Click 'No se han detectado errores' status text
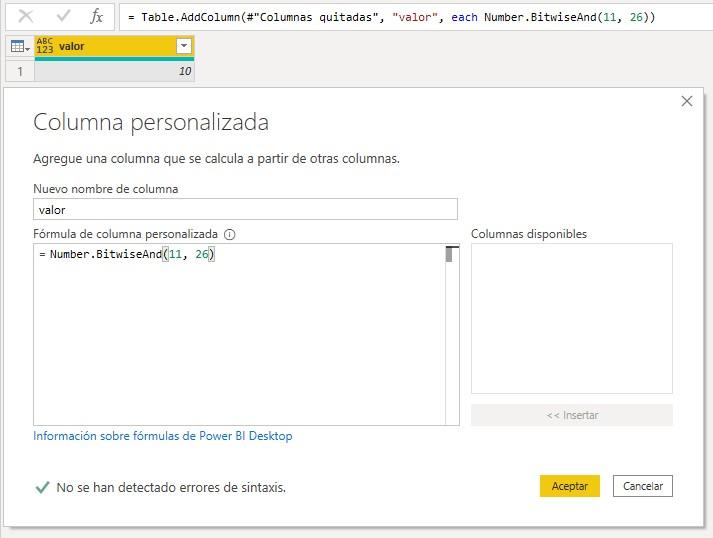 coord(171,488)
